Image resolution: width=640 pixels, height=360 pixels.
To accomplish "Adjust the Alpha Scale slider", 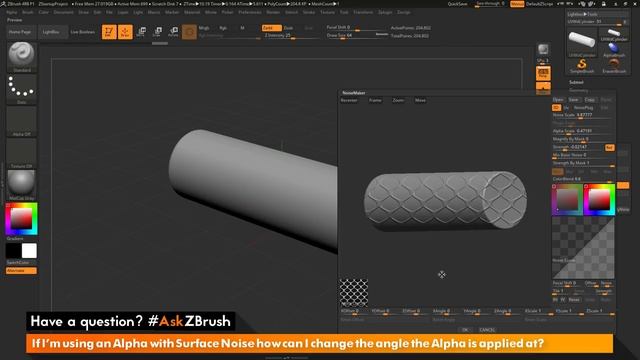I will 583,132.
